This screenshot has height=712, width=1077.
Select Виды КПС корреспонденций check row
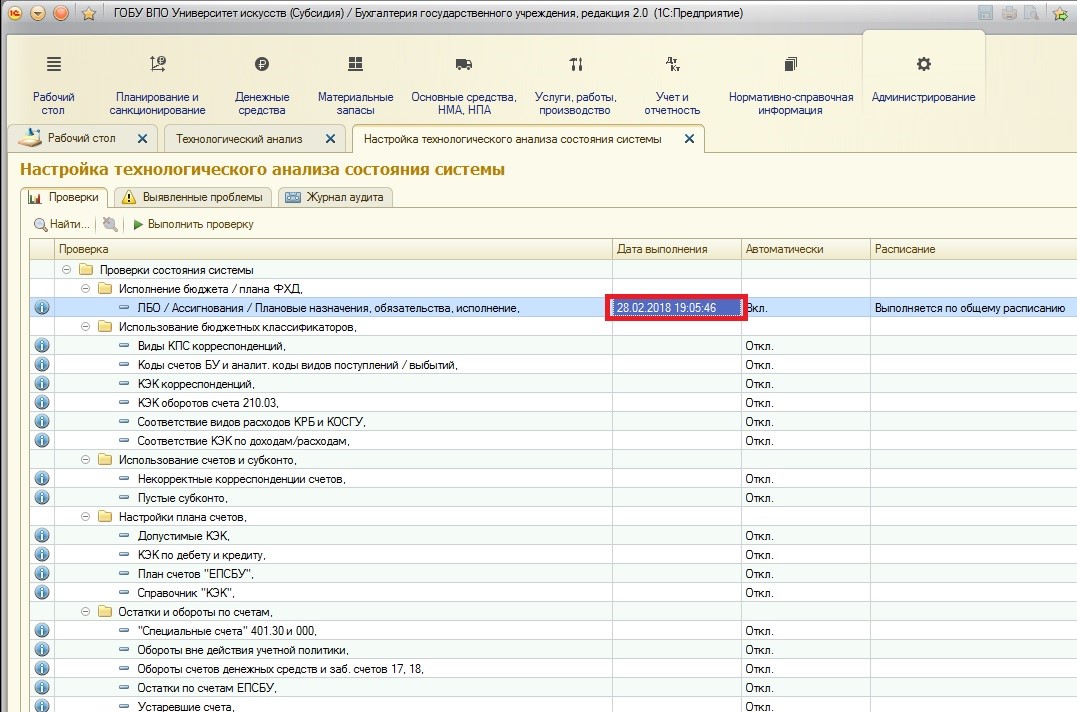click(210, 346)
